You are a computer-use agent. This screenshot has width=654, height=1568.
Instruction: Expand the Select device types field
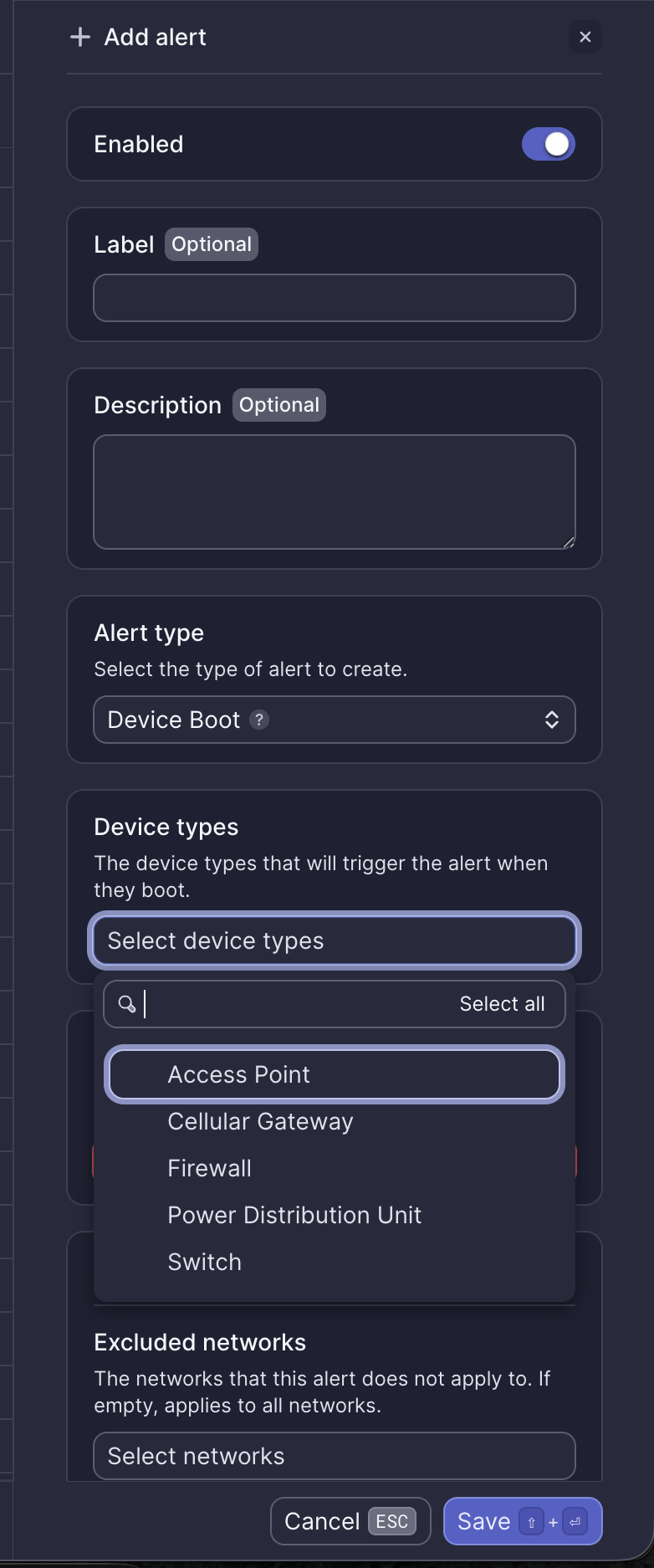[335, 940]
